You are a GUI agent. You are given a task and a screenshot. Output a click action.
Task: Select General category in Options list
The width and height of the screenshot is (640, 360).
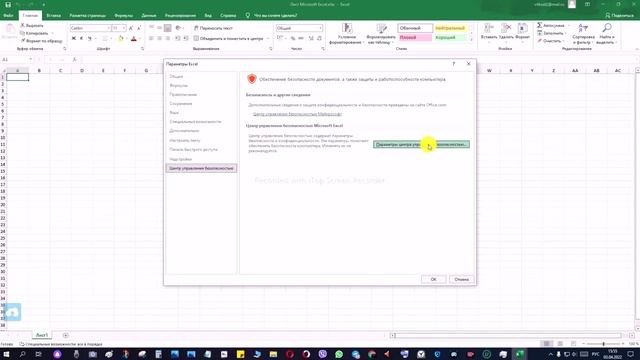point(176,76)
